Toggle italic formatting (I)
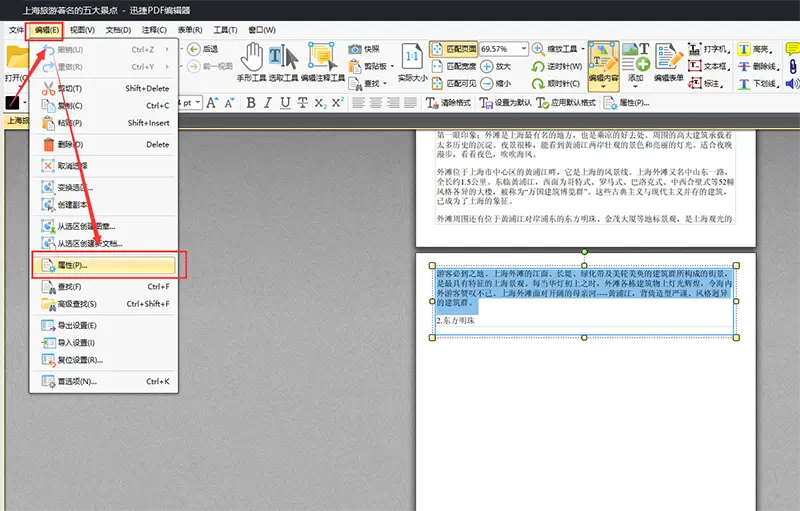Viewport: 800px width, 511px height. (268, 103)
